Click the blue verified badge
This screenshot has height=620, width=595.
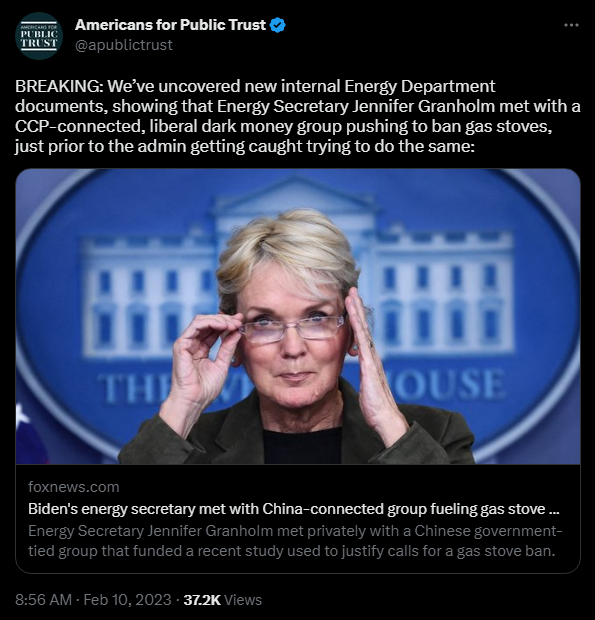(278, 25)
